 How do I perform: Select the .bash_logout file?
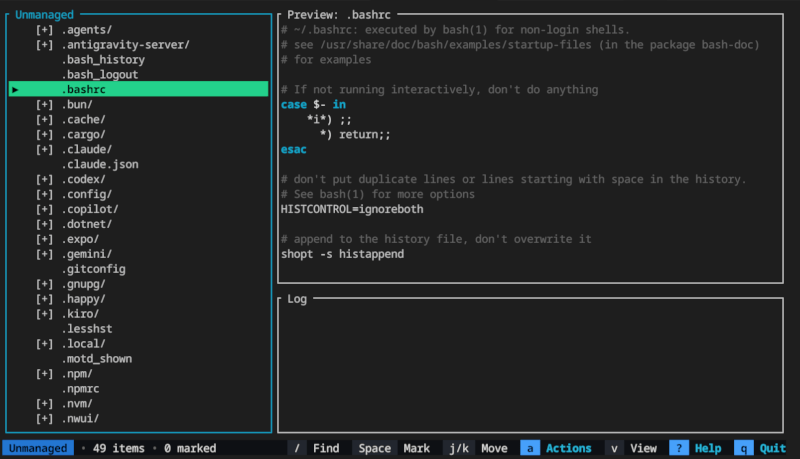point(100,75)
